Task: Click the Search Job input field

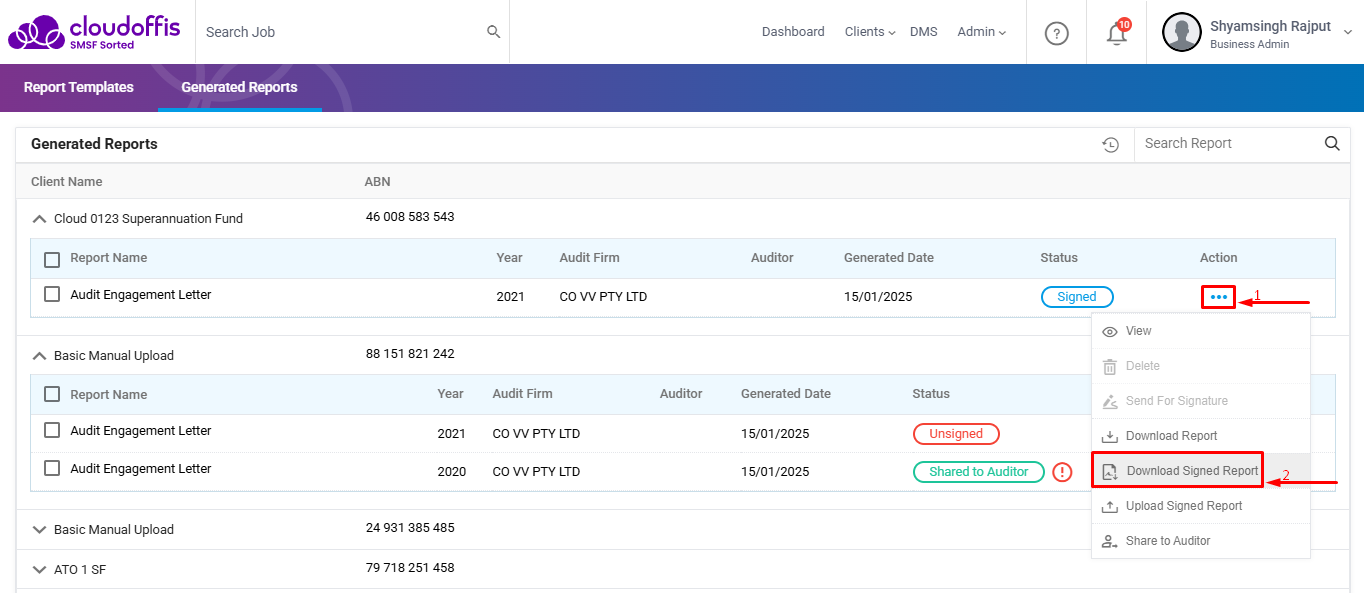Action: point(343,32)
